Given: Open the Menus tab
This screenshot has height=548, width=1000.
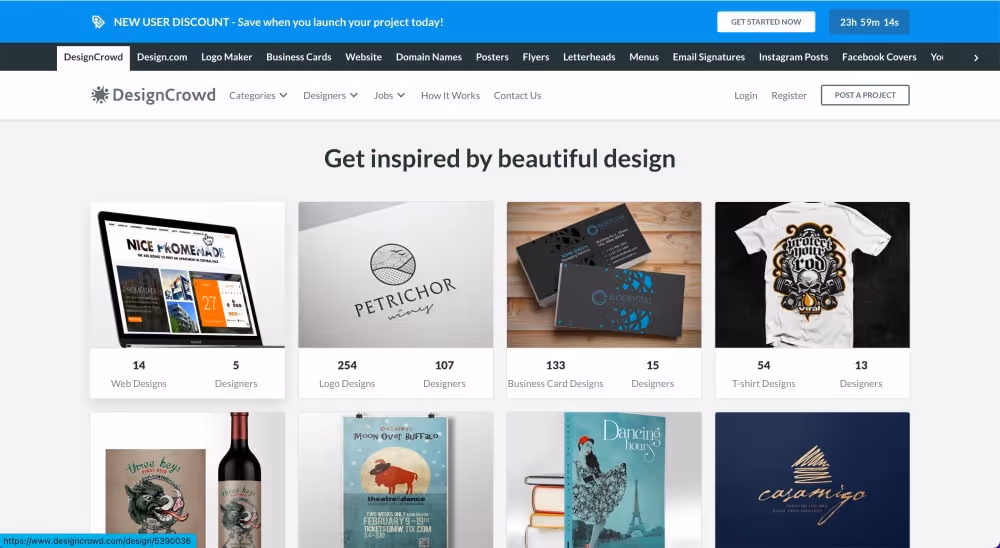Looking at the screenshot, I should (643, 57).
